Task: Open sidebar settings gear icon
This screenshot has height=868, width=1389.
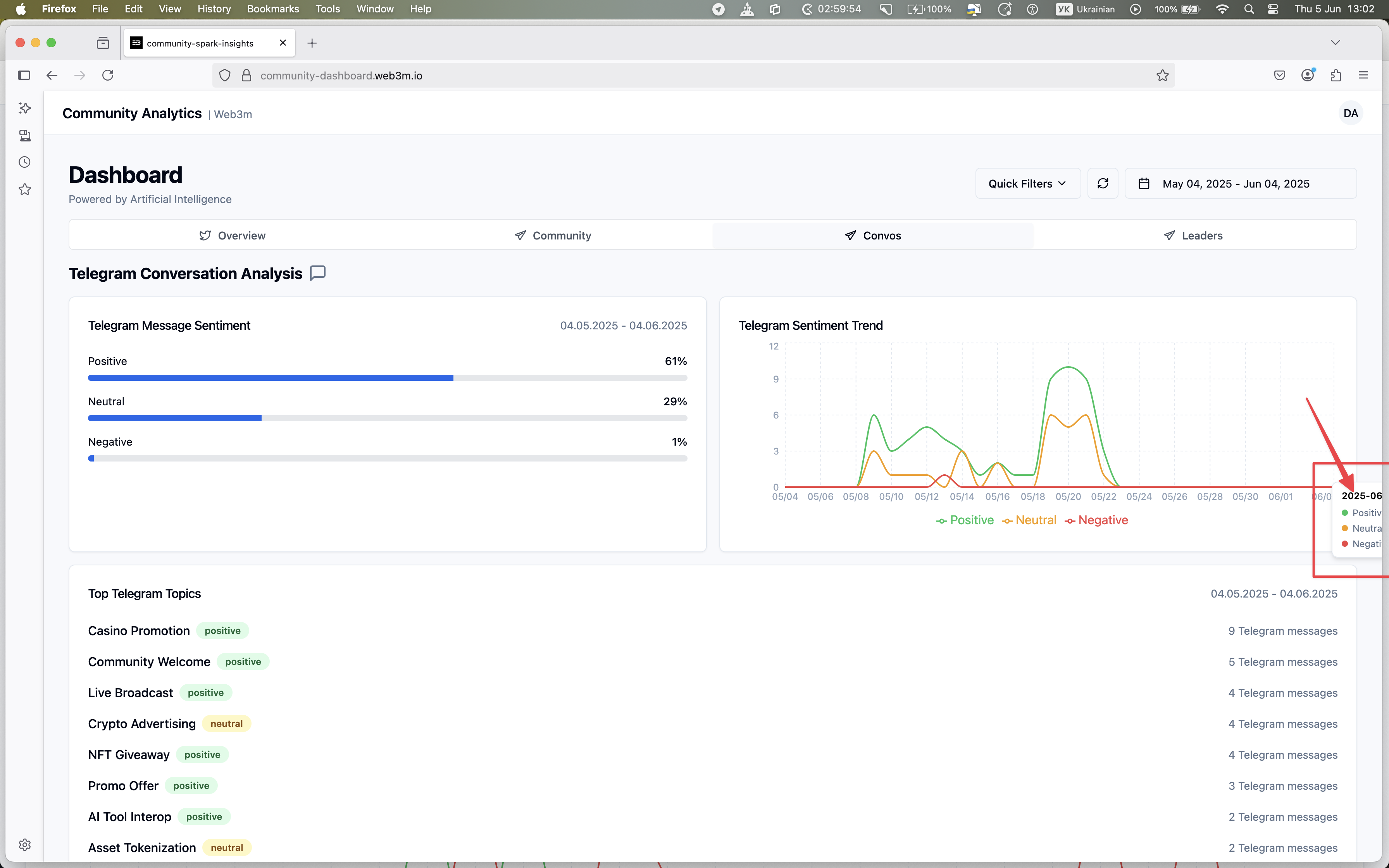Action: point(24,844)
